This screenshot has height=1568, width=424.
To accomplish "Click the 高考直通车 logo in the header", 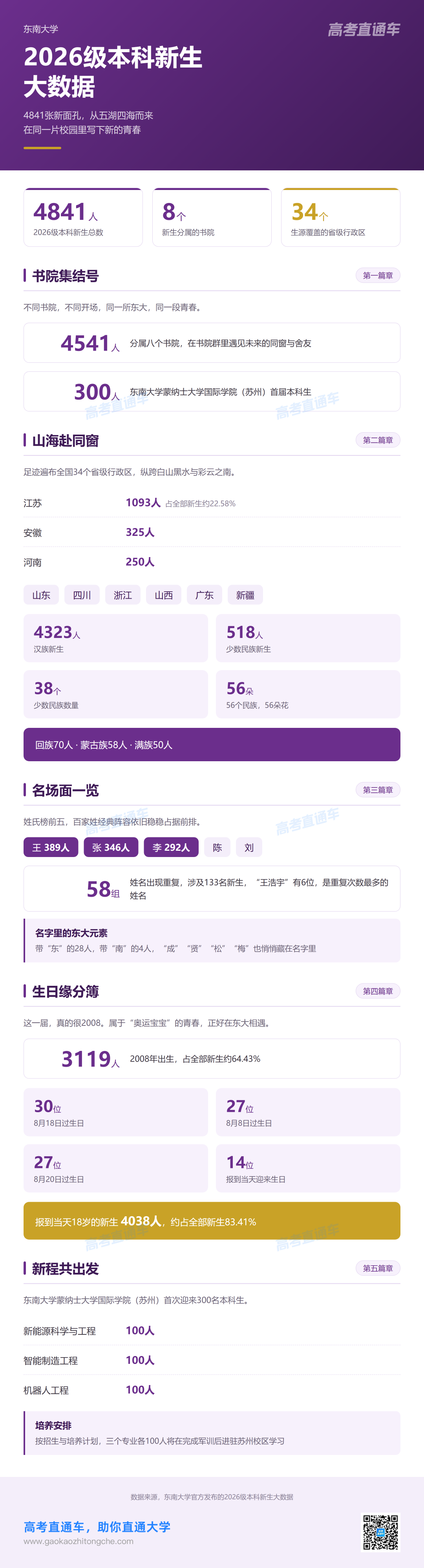I will pyautogui.click(x=364, y=29).
